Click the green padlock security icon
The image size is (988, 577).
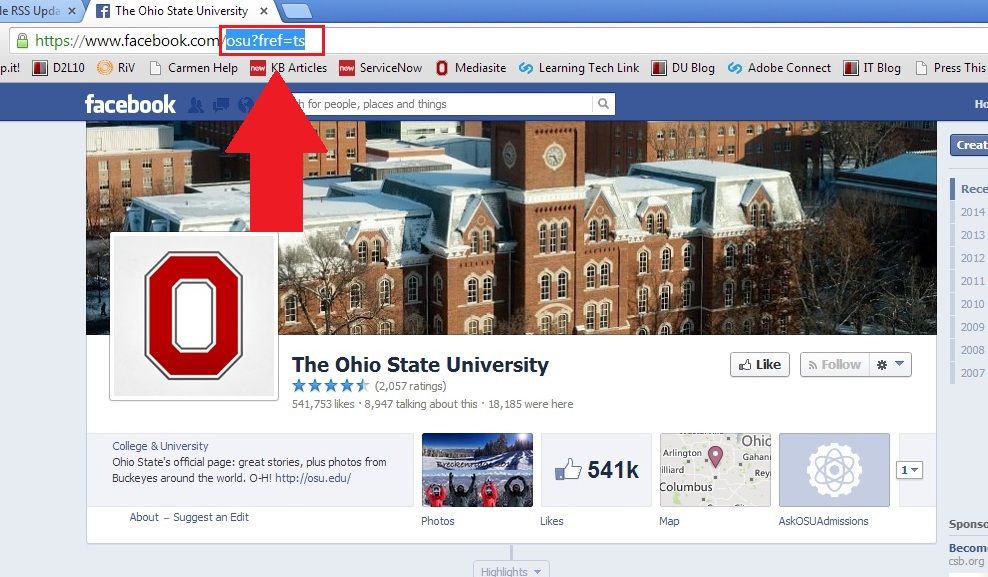pyautogui.click(x=20, y=41)
